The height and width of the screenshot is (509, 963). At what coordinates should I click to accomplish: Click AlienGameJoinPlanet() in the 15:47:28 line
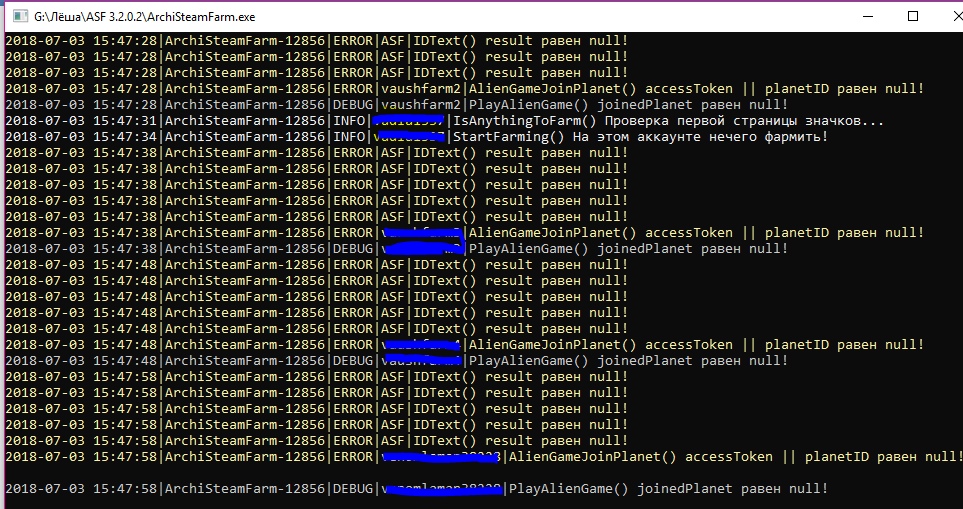point(553,89)
